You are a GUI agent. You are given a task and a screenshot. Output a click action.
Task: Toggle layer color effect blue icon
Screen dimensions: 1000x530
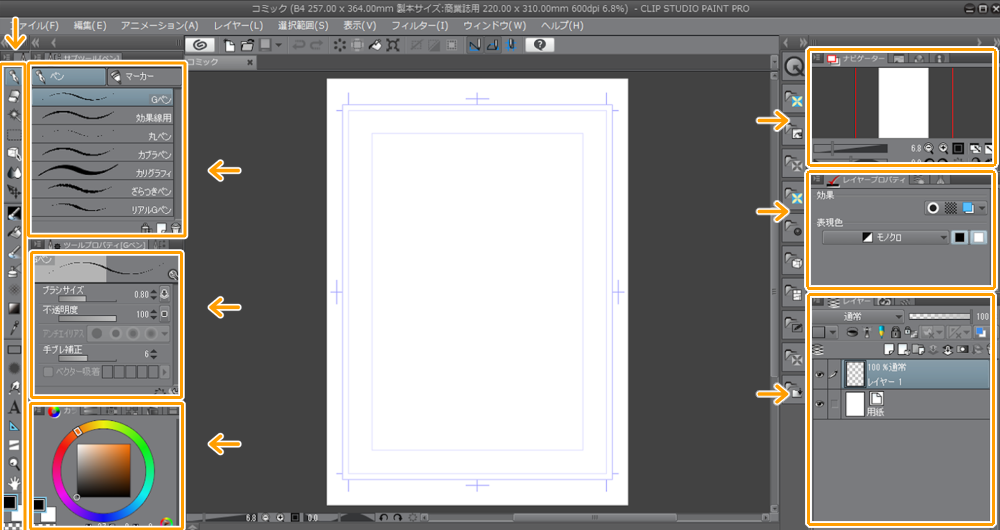968,208
